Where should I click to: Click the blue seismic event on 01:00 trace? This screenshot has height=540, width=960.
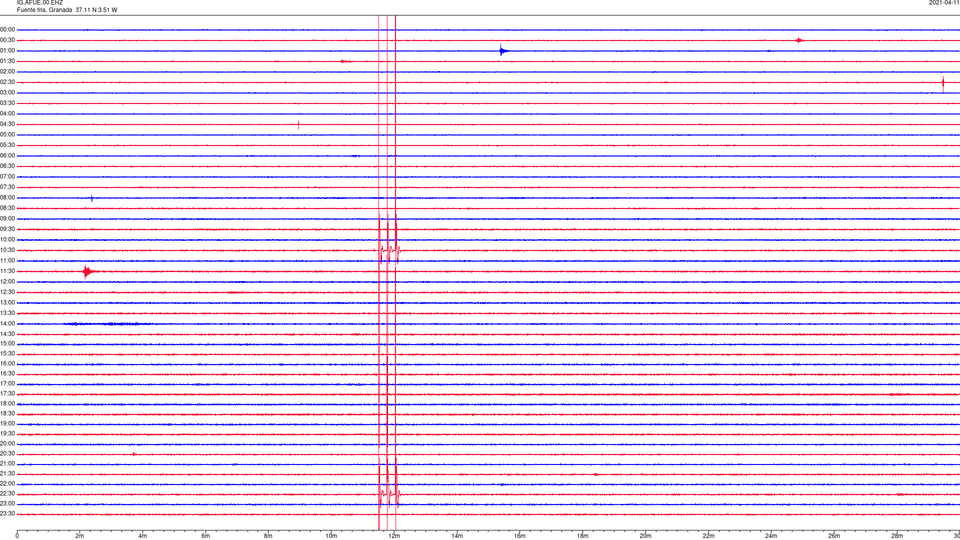coord(503,51)
